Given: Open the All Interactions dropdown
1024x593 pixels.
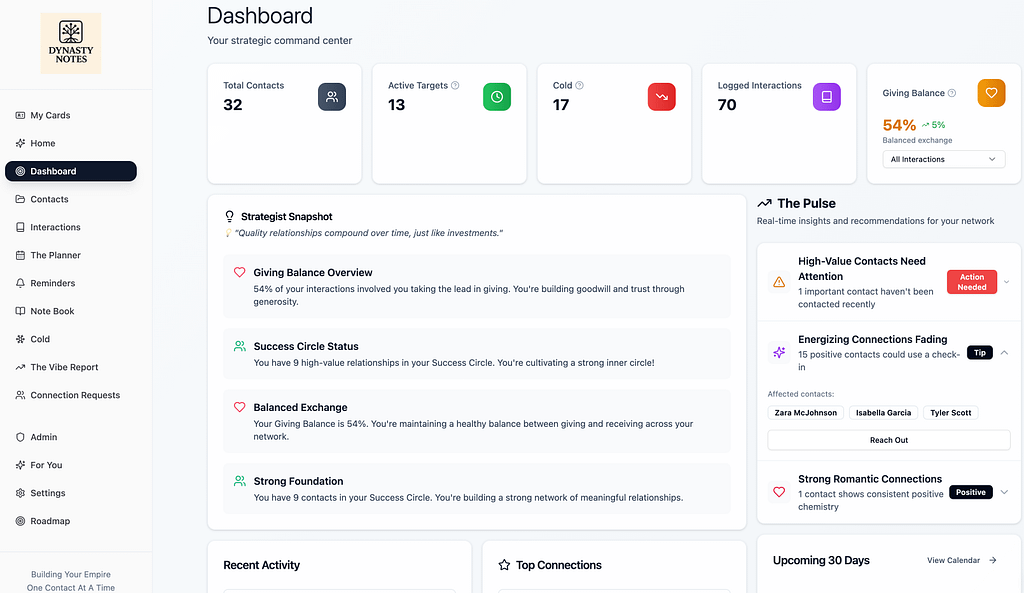Looking at the screenshot, I should point(942,159).
